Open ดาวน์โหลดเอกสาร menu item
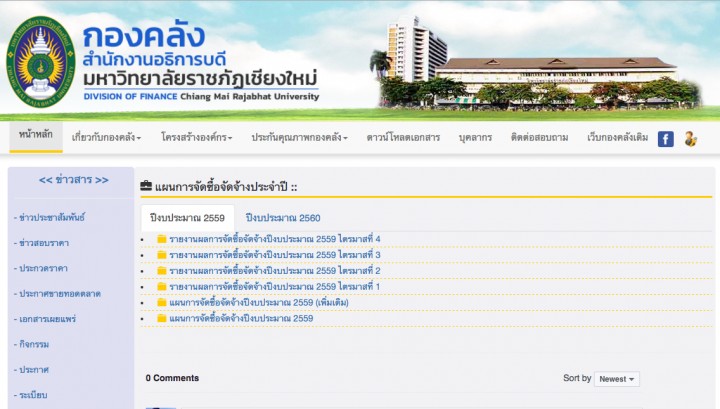Viewport: 720px width, 409px height. tap(403, 137)
